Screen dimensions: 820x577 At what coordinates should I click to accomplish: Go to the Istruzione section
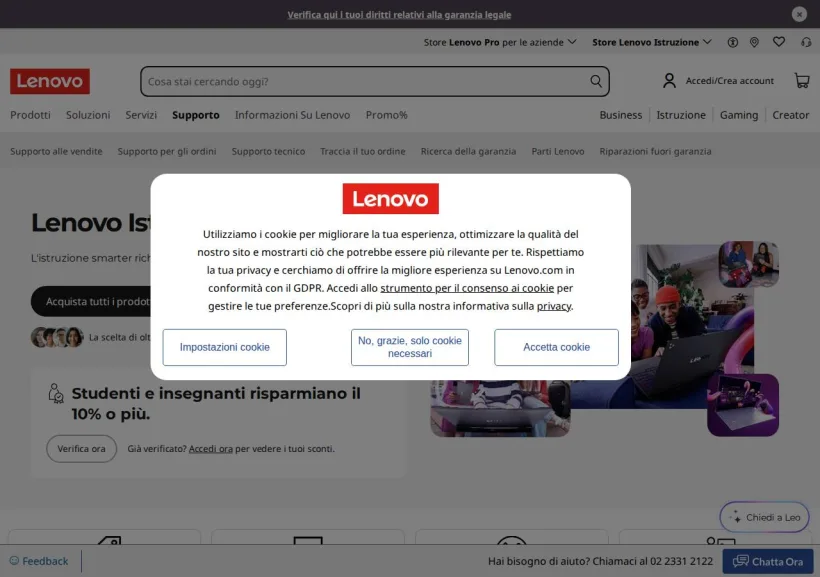[x=681, y=115]
